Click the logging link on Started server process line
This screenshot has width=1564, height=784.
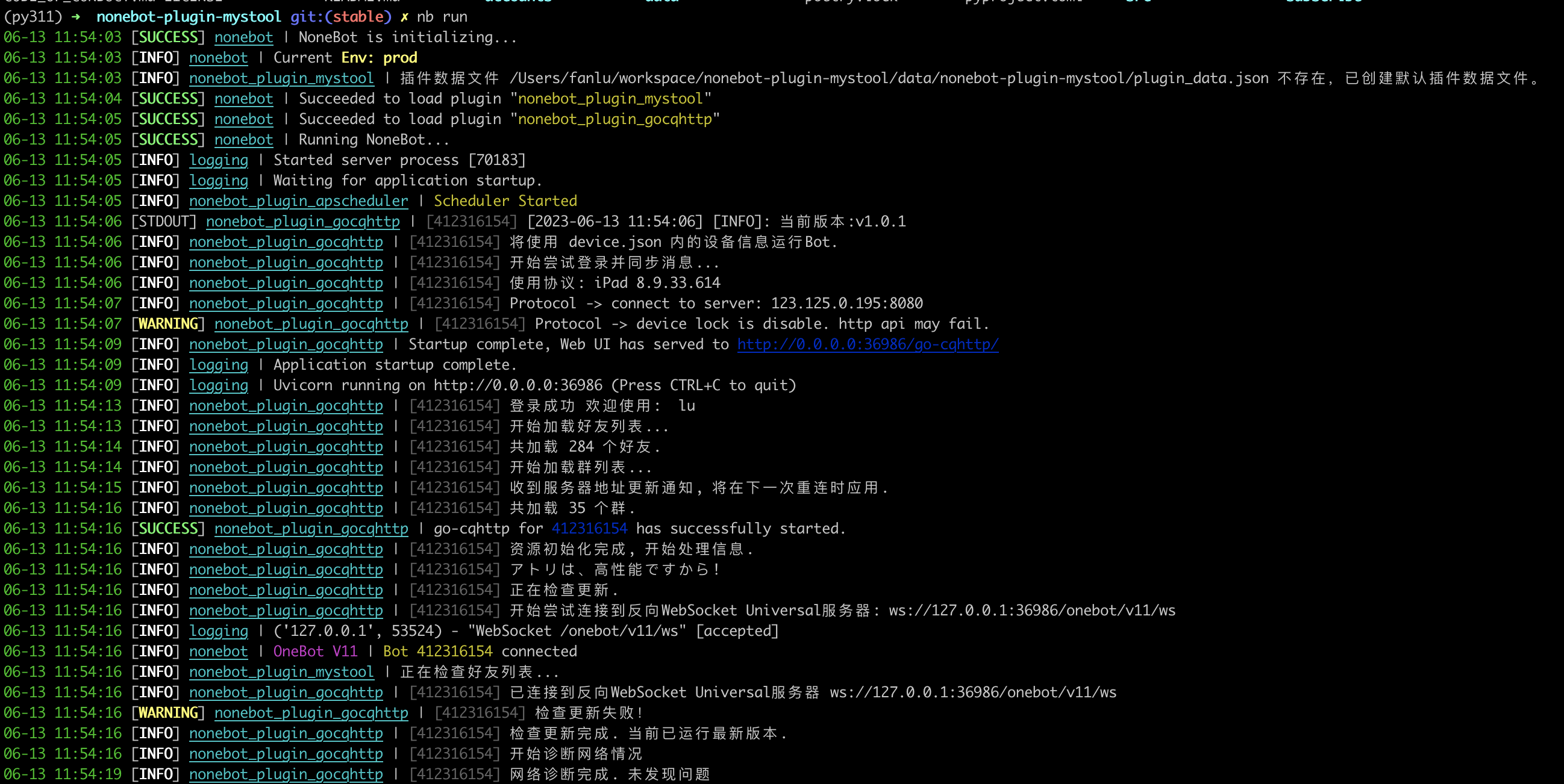click(219, 160)
